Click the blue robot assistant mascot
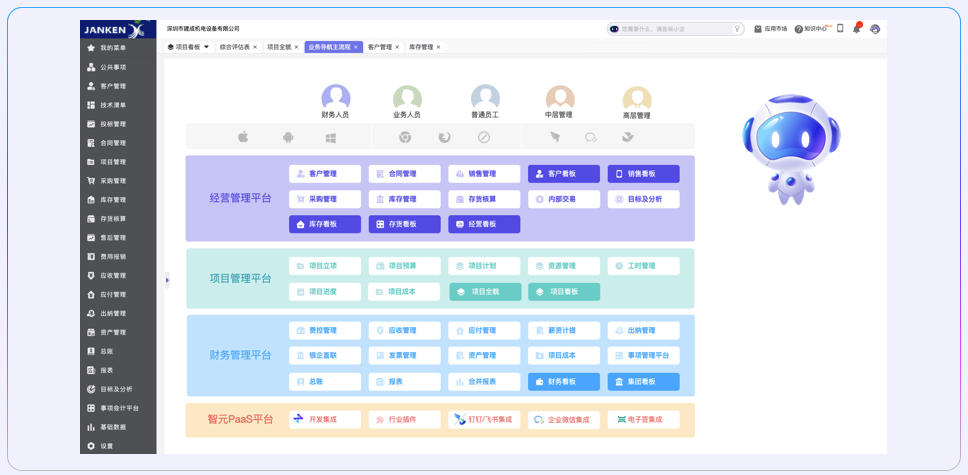Image resolution: width=968 pixels, height=475 pixels. click(x=776, y=148)
